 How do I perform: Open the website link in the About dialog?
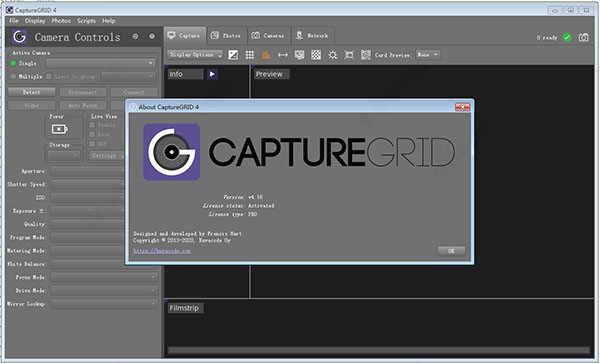tap(162, 251)
